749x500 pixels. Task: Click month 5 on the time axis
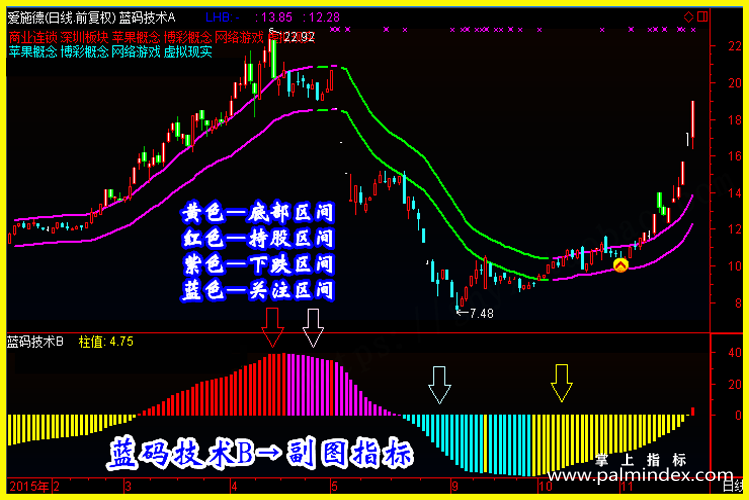tap(334, 486)
